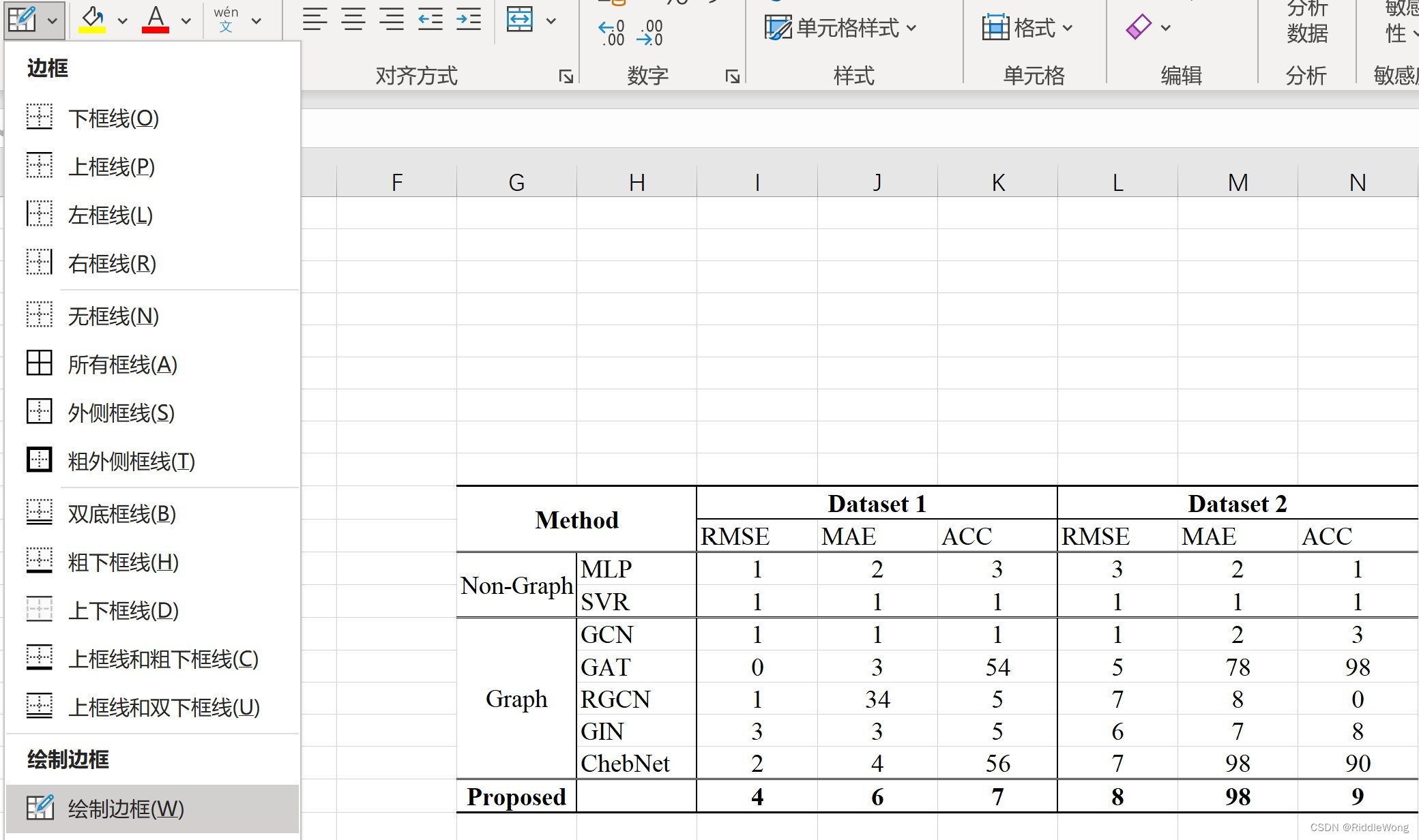Image resolution: width=1419 pixels, height=840 pixels.
Task: Expand the font color dropdown arrow
Action: pos(184,20)
